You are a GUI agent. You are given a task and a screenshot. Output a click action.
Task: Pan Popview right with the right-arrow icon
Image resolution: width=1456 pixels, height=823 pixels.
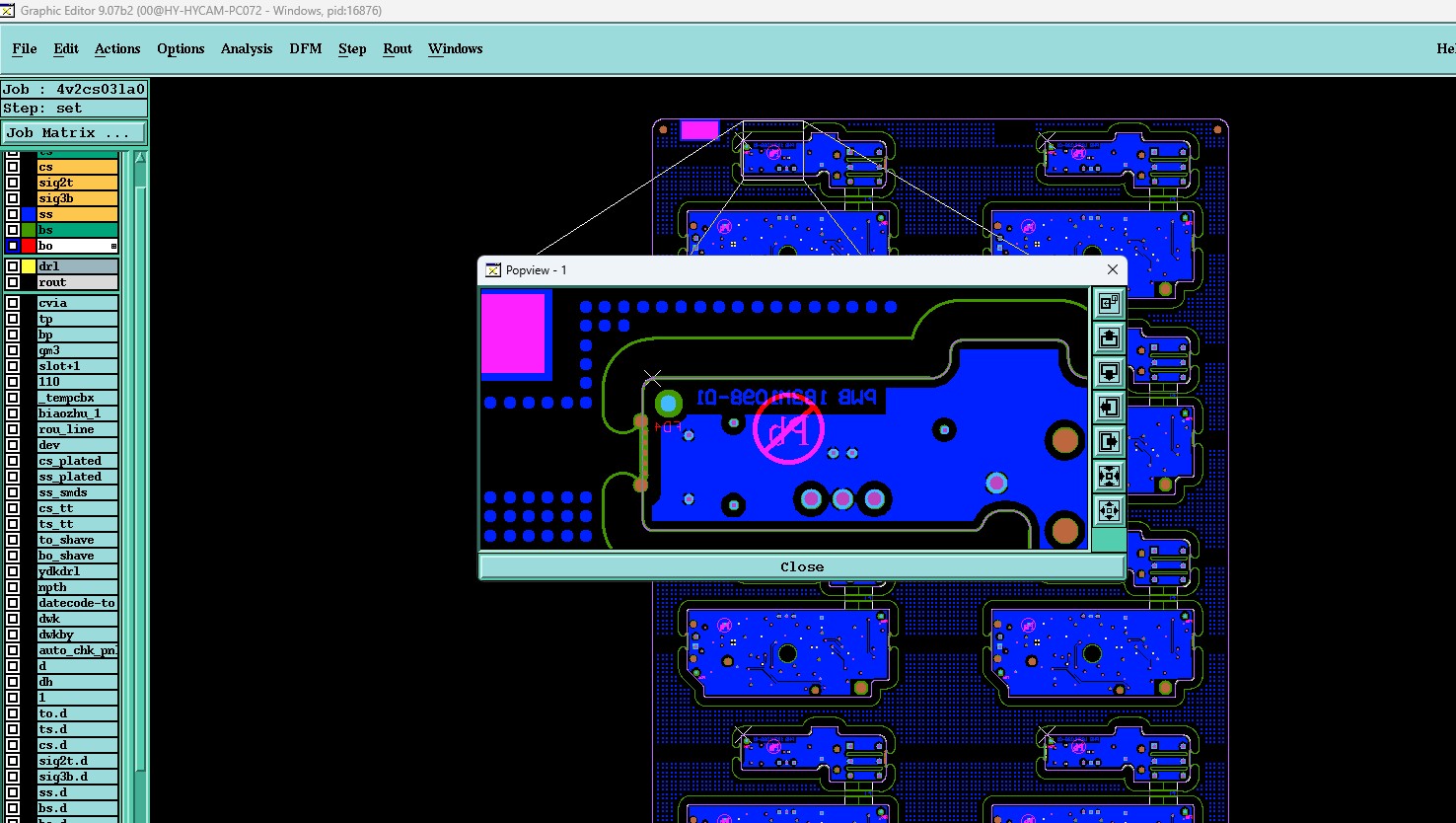click(1109, 441)
